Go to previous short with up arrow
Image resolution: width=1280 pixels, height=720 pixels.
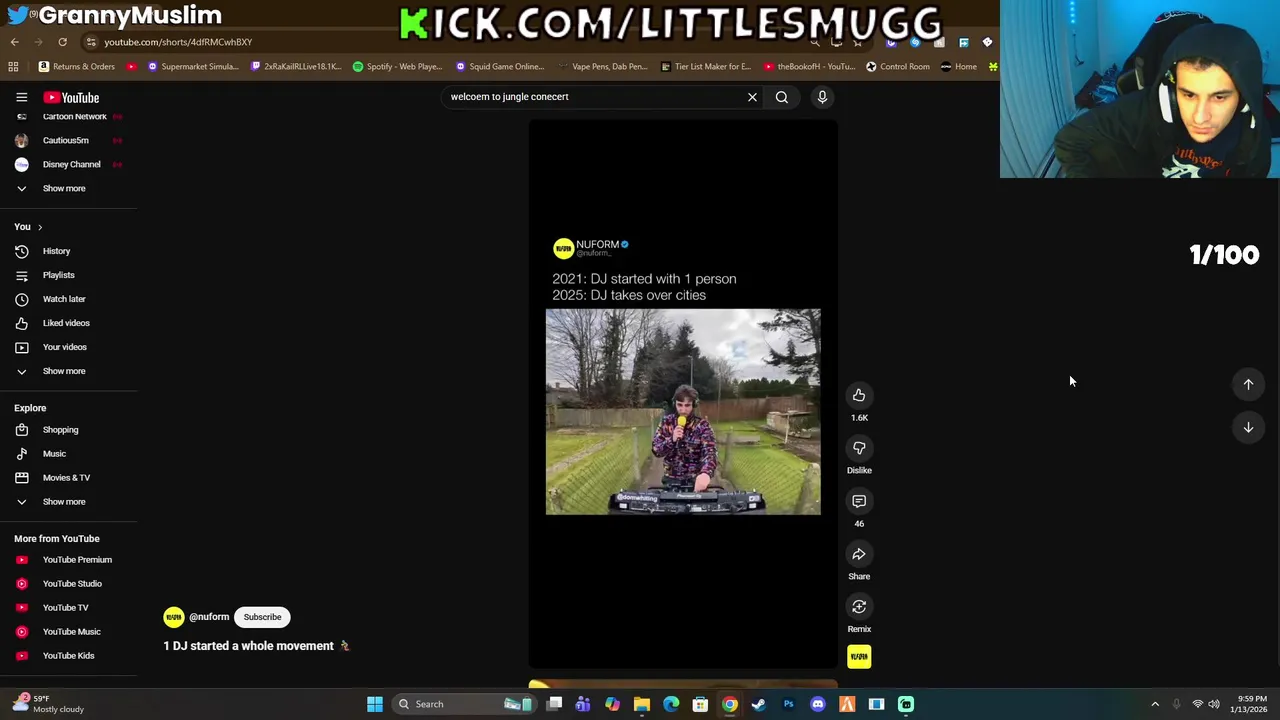1248,384
